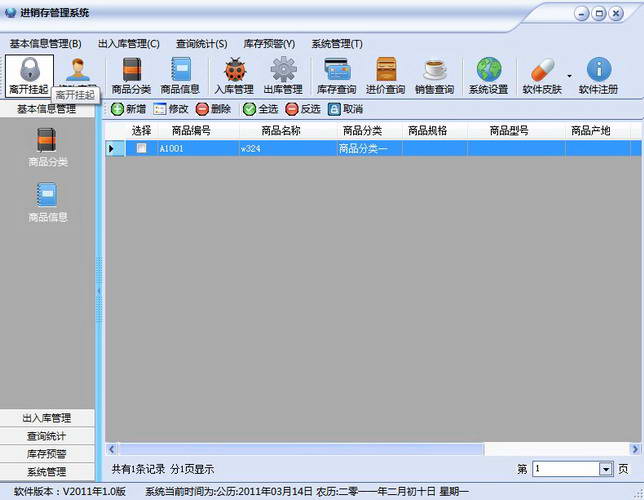Click the 选择 column header

[141, 131]
